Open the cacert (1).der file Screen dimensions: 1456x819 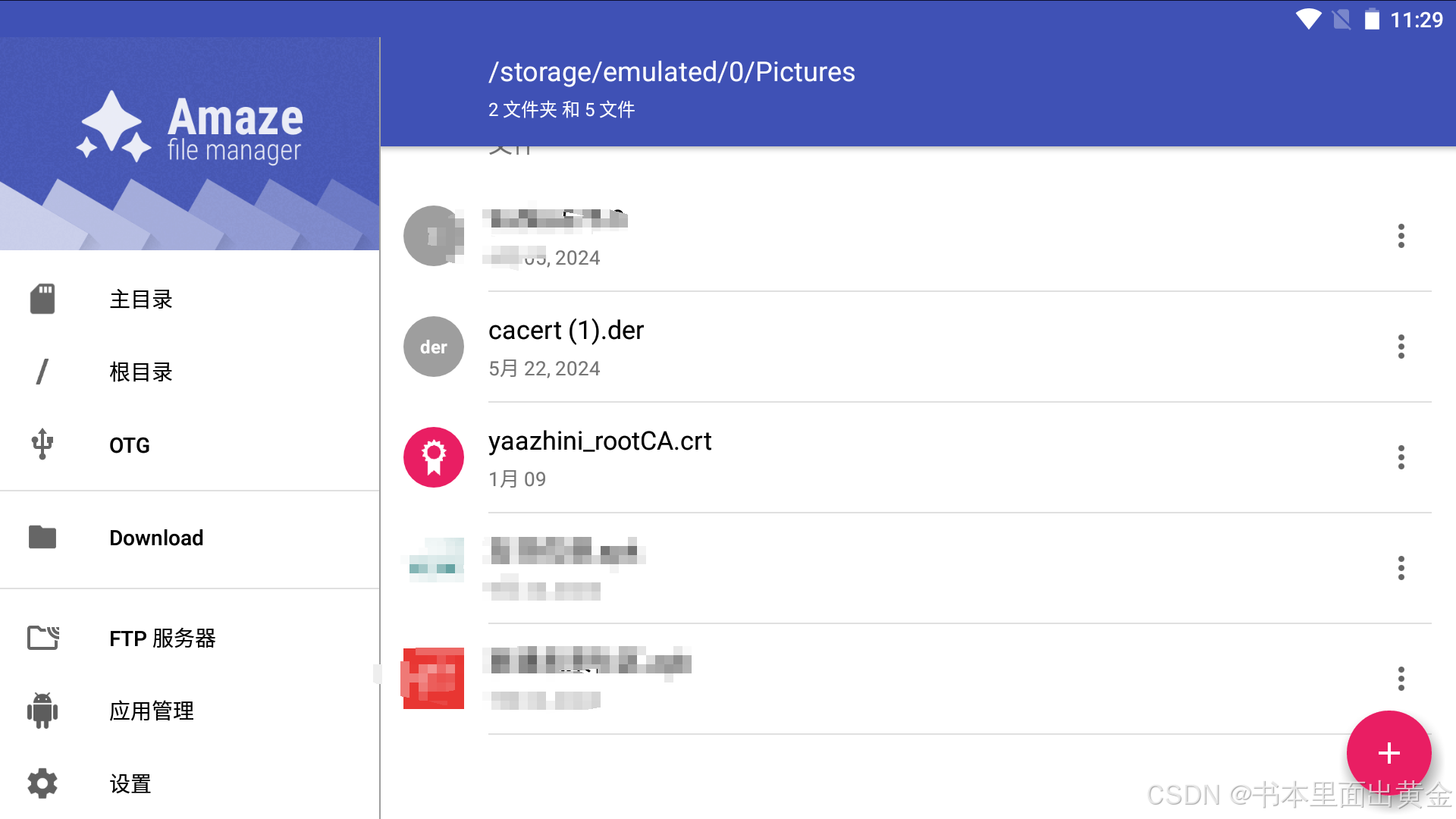pos(566,331)
